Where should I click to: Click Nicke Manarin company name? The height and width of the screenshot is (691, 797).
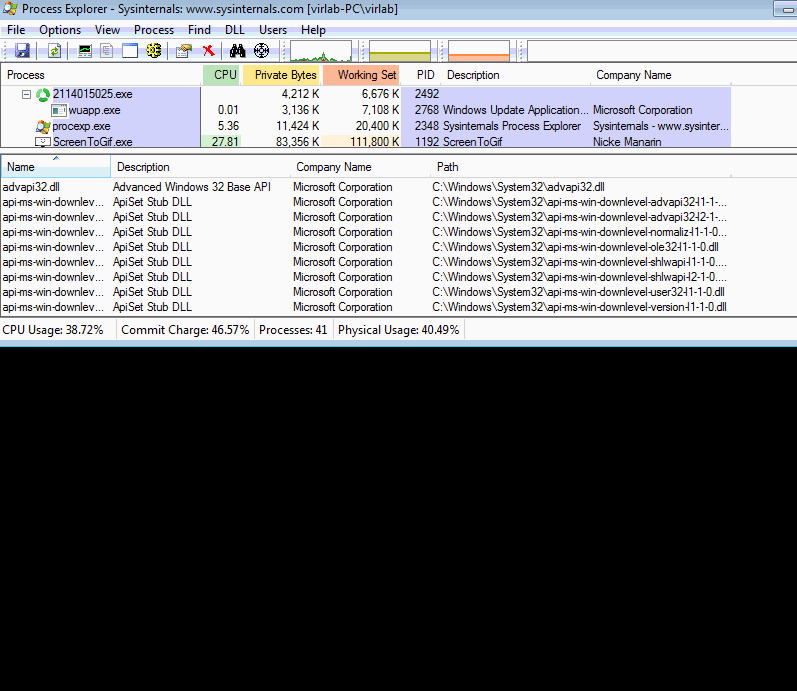coord(627,142)
